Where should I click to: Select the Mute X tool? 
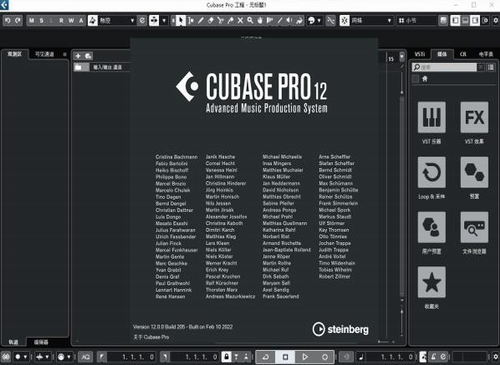tap(240, 21)
